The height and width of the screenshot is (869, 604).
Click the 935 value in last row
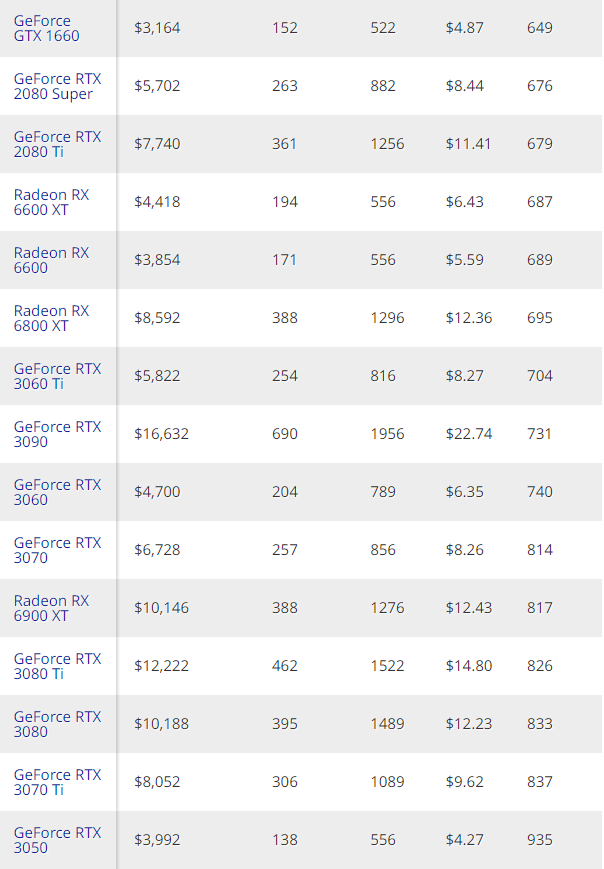coord(539,840)
